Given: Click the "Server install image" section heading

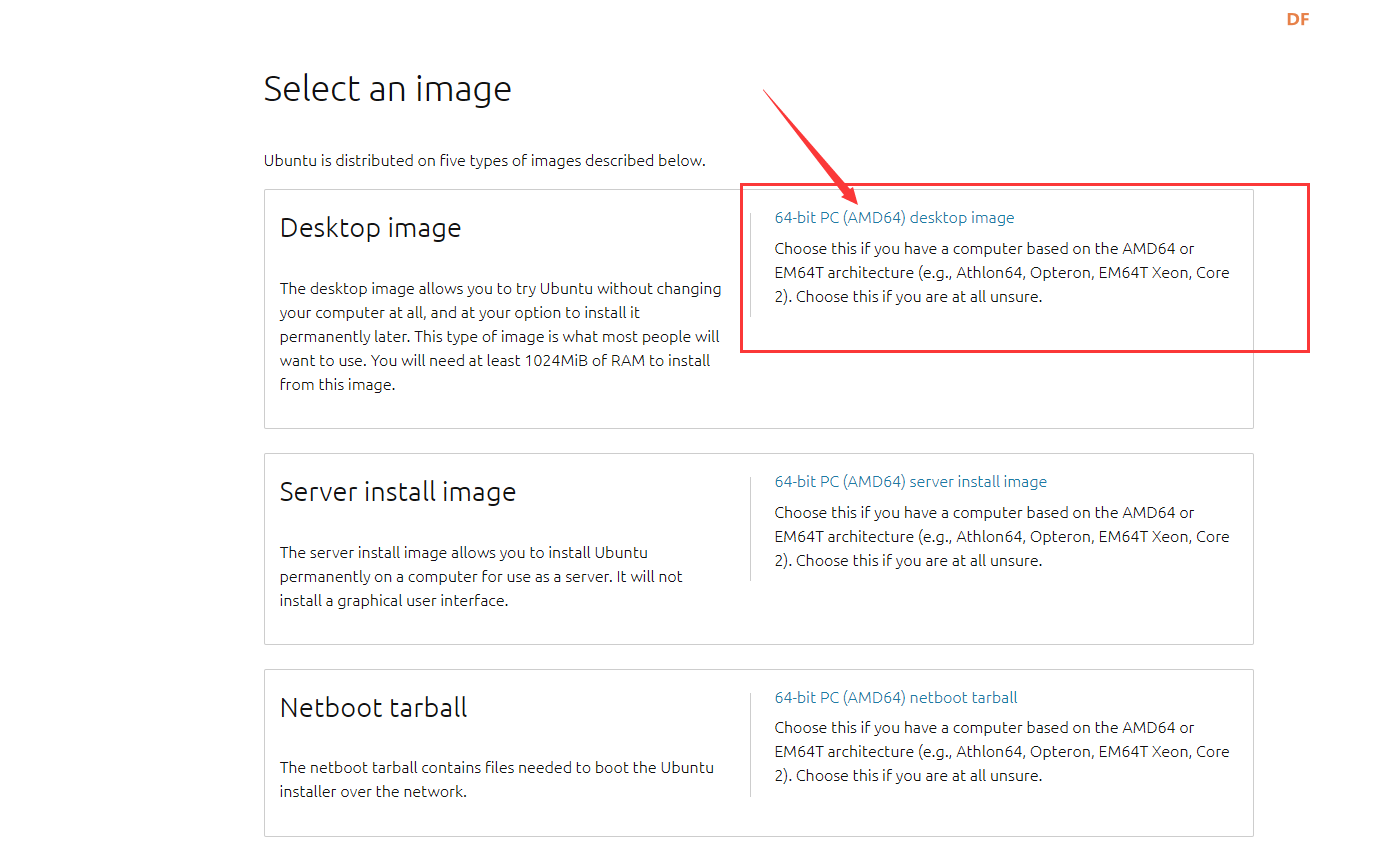Looking at the screenshot, I should pos(397,492).
